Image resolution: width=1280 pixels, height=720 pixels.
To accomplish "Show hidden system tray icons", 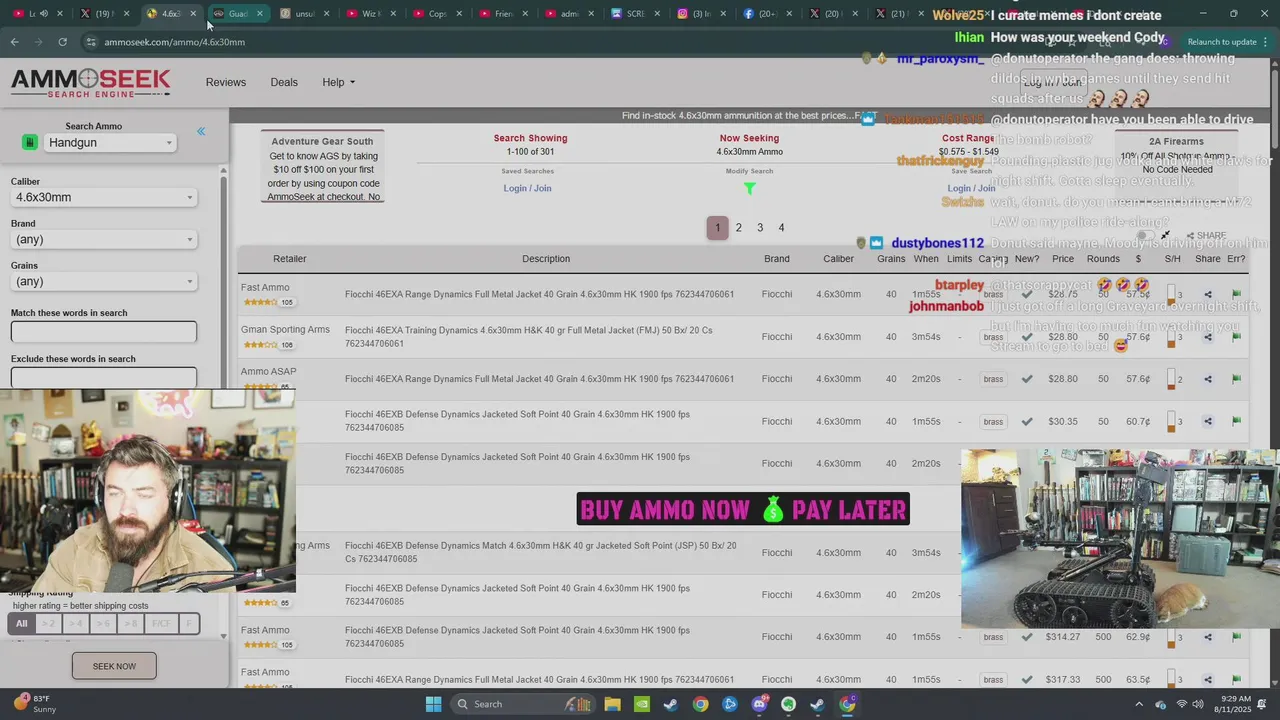I will [1139, 704].
